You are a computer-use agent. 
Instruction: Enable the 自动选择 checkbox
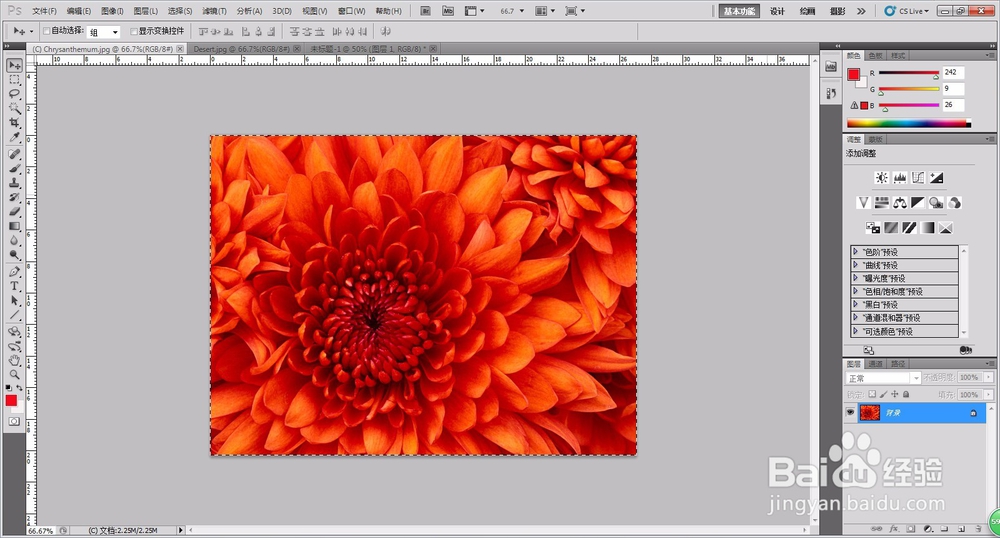47,31
